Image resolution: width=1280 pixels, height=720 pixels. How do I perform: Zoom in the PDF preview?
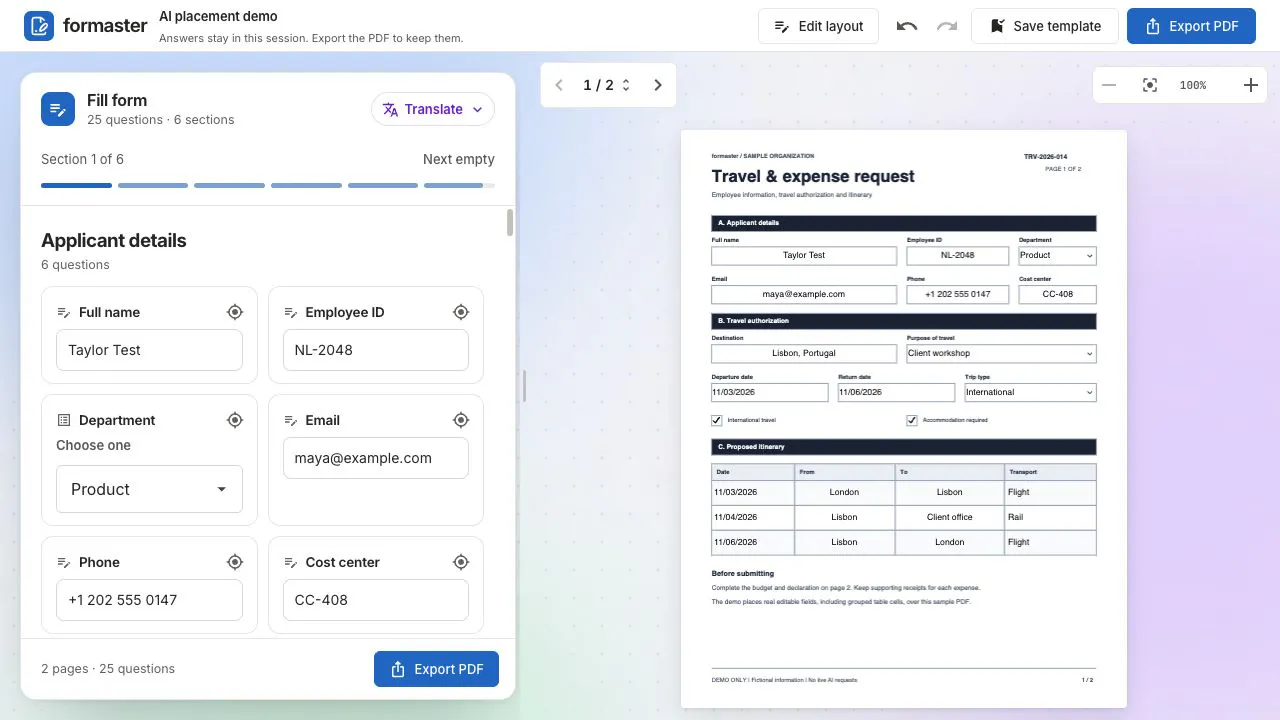[x=1251, y=85]
